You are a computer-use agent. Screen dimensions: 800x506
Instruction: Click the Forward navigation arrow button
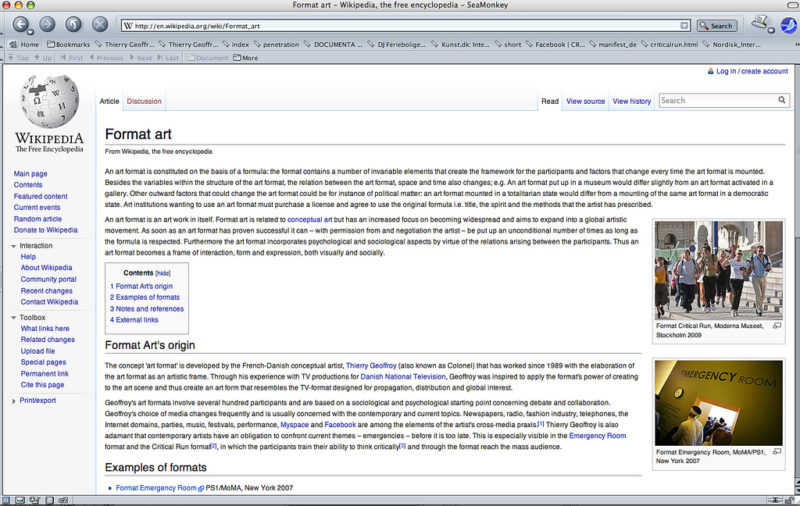pyautogui.click(x=47, y=24)
